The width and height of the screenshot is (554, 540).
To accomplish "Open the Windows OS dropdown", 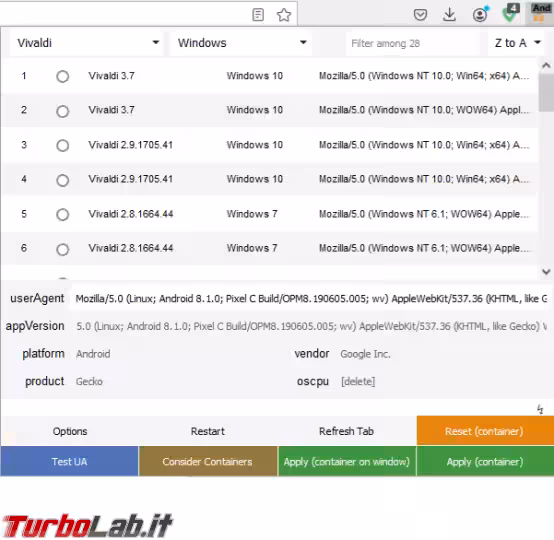I will 241,43.
